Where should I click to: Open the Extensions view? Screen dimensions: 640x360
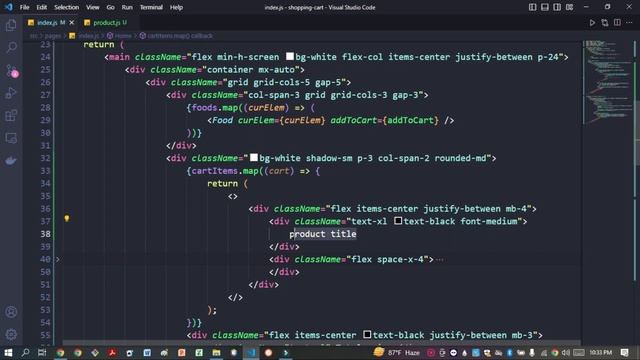(x=11, y=116)
